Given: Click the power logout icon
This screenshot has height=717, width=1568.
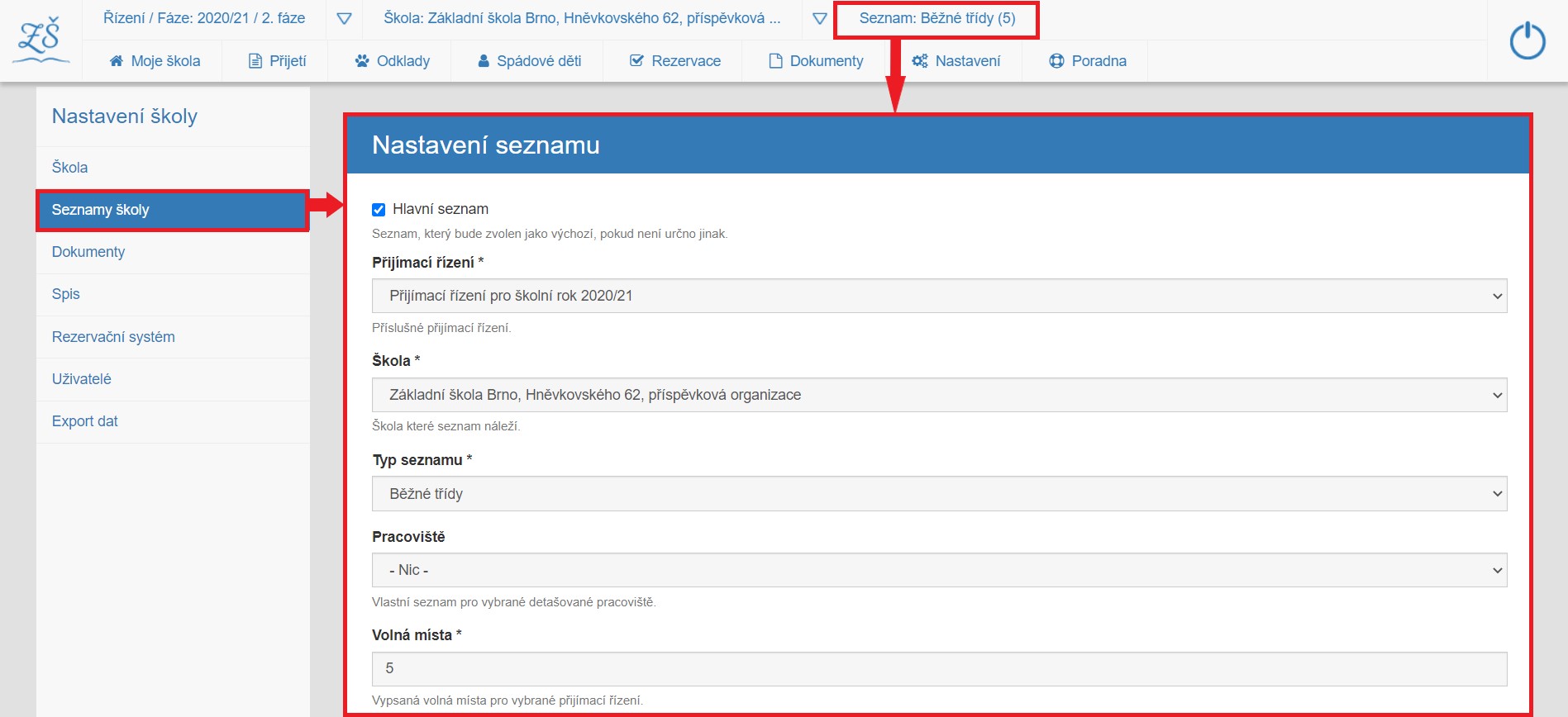Looking at the screenshot, I should tap(1527, 40).
